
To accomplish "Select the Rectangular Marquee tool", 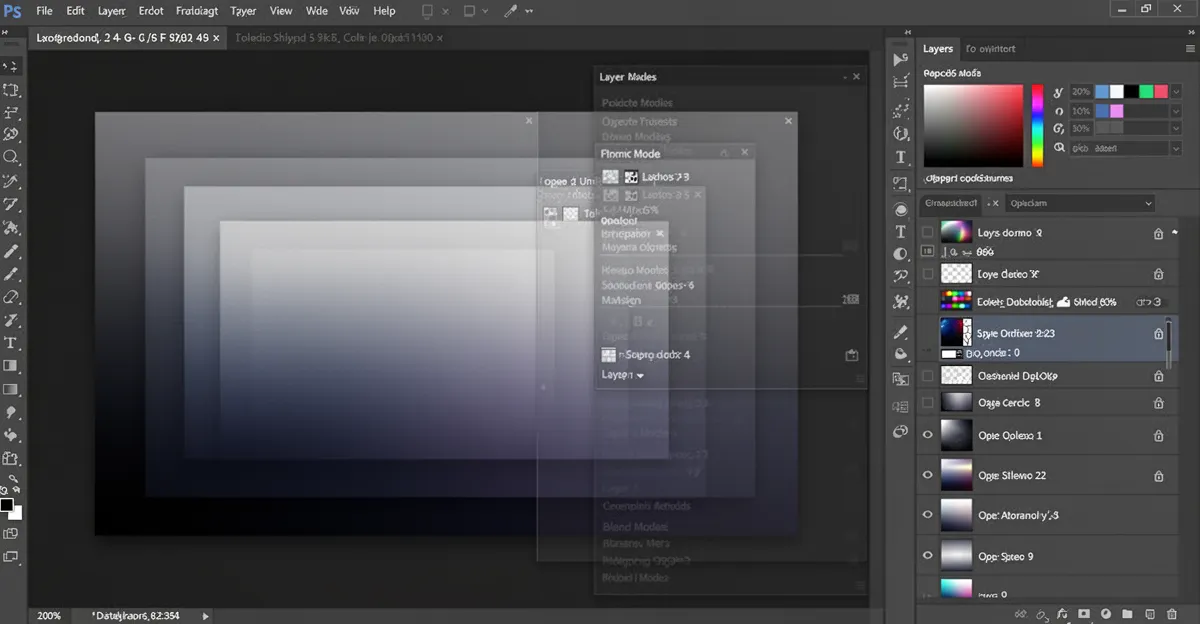I will [11, 90].
